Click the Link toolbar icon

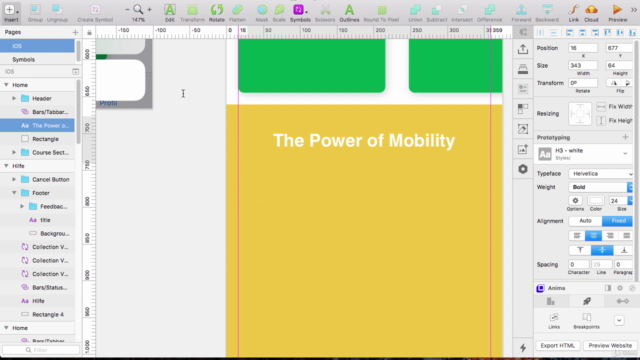573,13
